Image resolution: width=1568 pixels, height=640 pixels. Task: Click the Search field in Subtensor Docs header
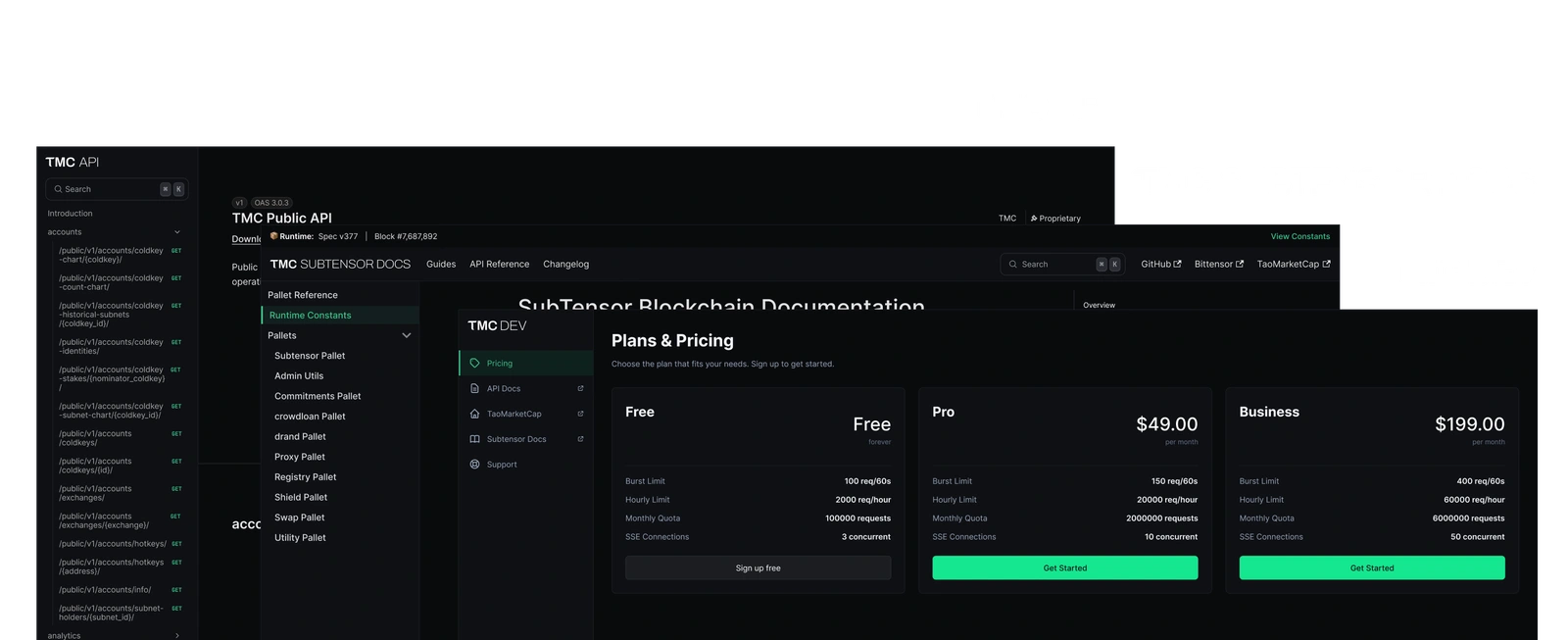pyautogui.click(x=1061, y=264)
